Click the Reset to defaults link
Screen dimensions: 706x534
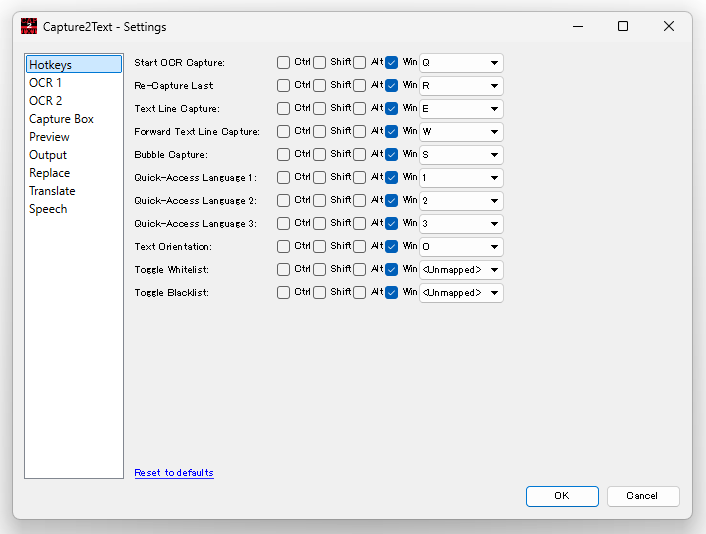[x=174, y=473]
